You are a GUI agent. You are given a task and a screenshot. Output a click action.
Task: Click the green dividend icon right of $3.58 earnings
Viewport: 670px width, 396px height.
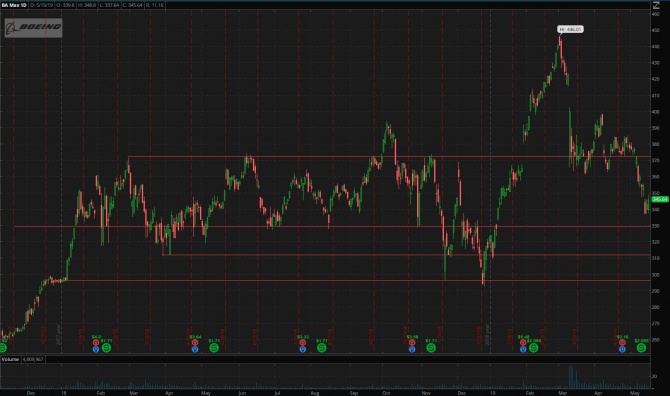(x=431, y=348)
